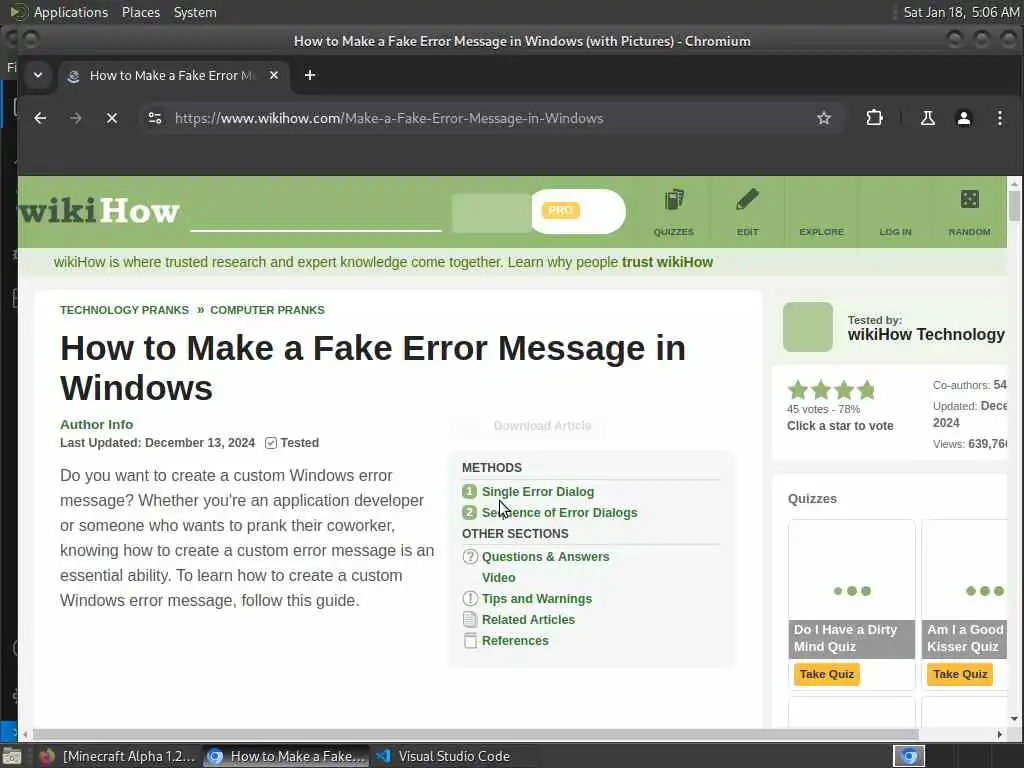Jump to Related Articles section
1024x768 pixels.
[528, 620]
